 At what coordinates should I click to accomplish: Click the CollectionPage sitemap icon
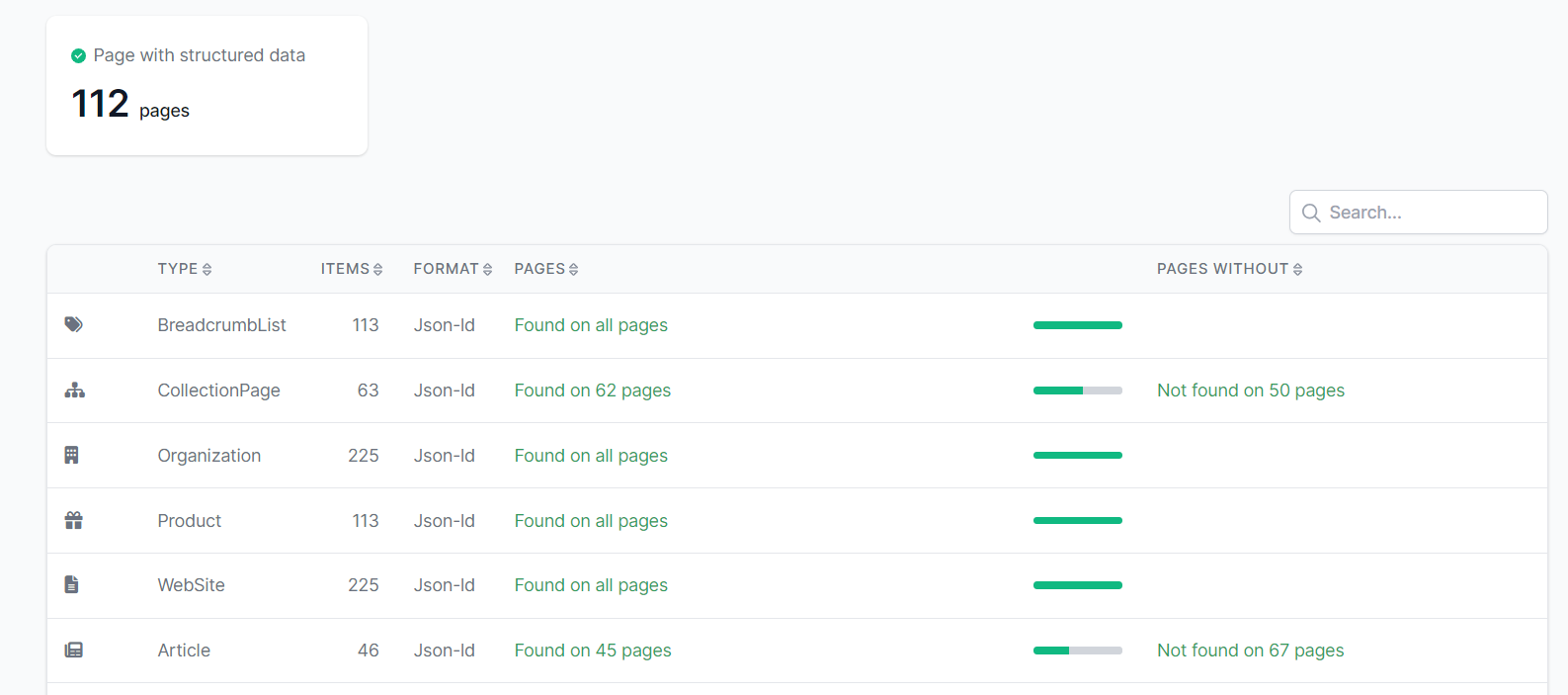coord(75,391)
